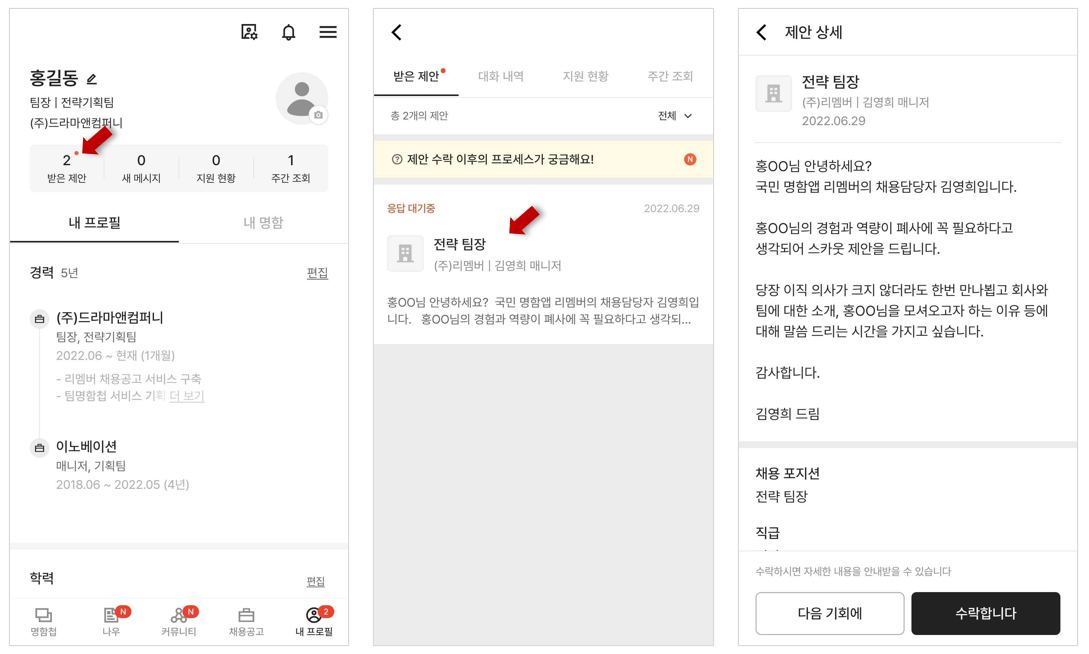Open 새 메시지 count in stats bar

pyautogui.click(x=141, y=168)
